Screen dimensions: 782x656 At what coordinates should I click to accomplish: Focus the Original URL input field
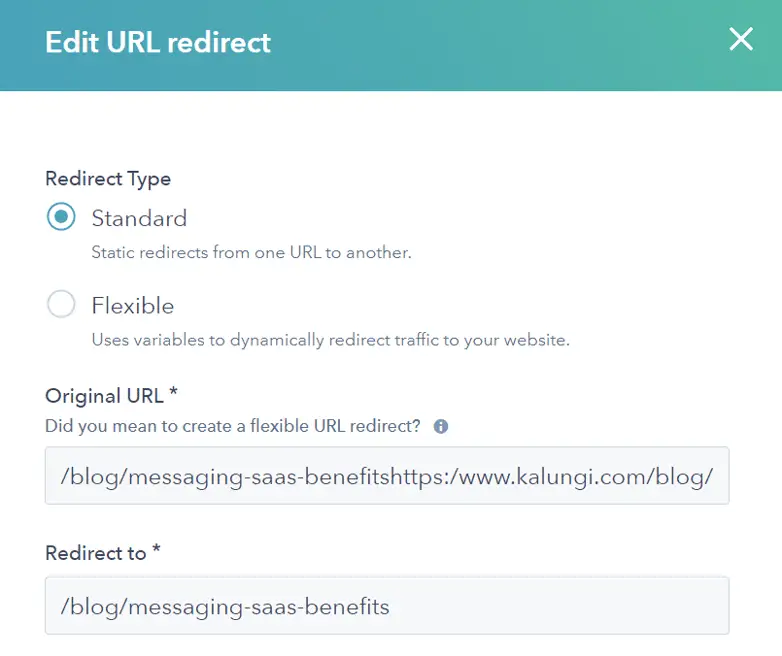pyautogui.click(x=387, y=476)
